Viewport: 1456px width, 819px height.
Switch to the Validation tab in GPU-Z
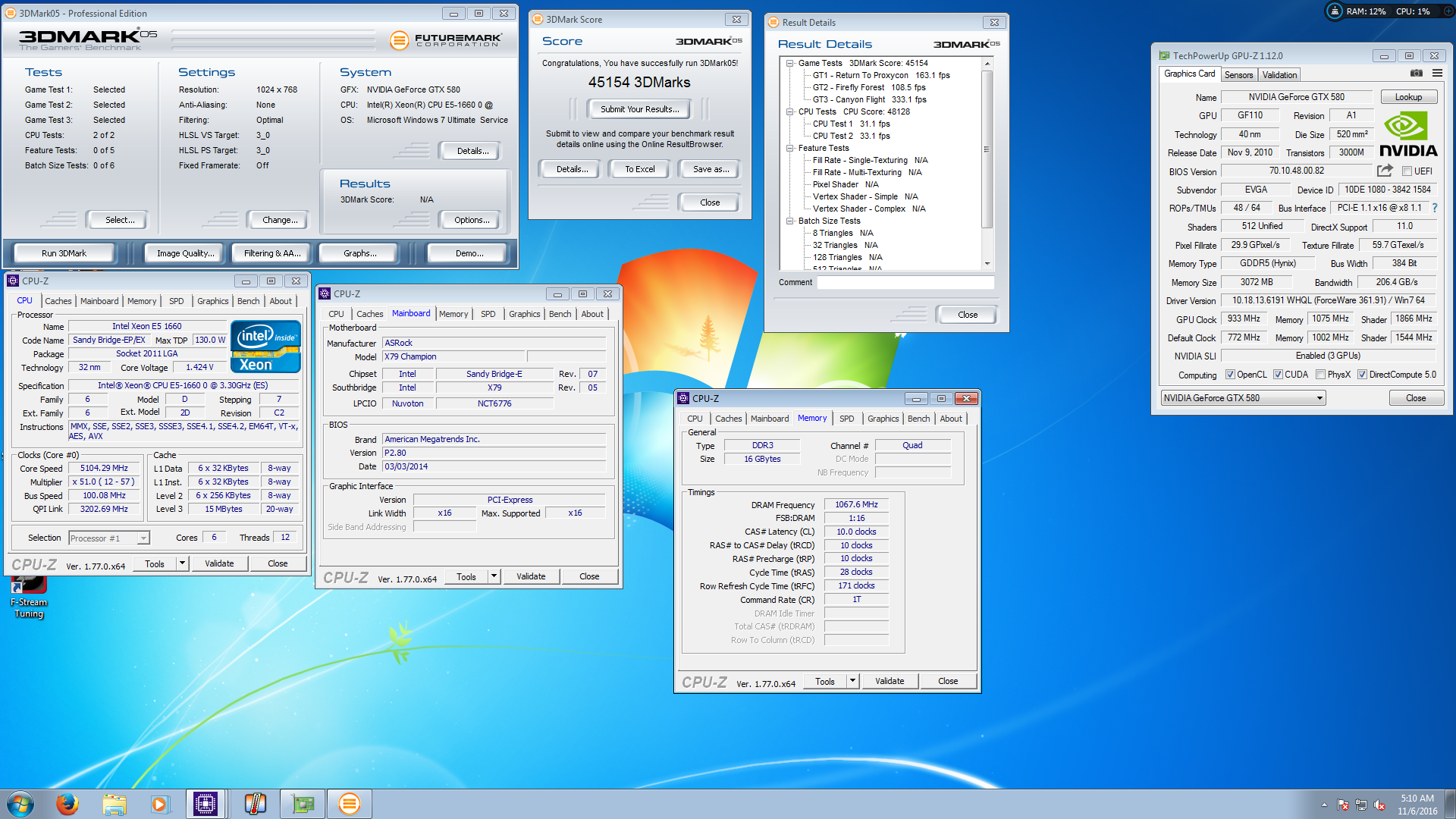[x=1279, y=75]
